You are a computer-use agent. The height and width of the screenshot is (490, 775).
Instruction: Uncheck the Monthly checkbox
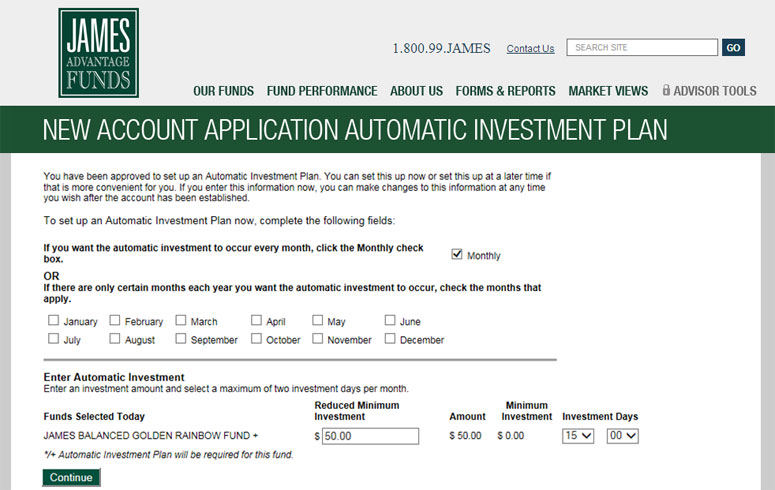[x=457, y=254]
